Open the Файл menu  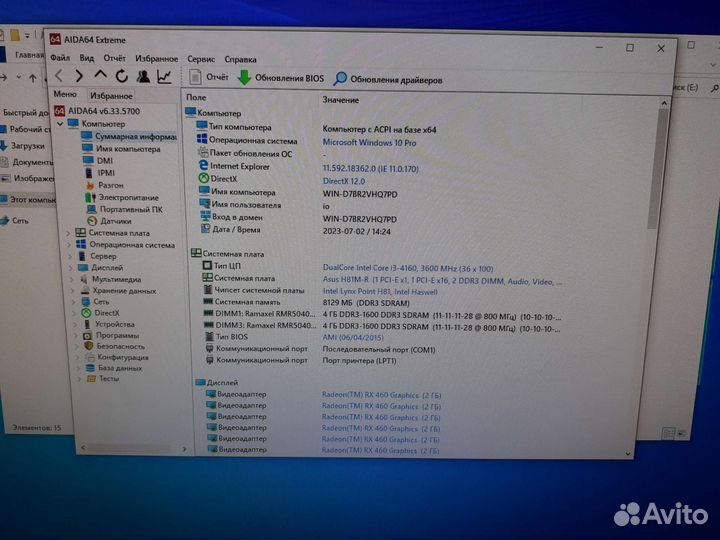point(60,57)
